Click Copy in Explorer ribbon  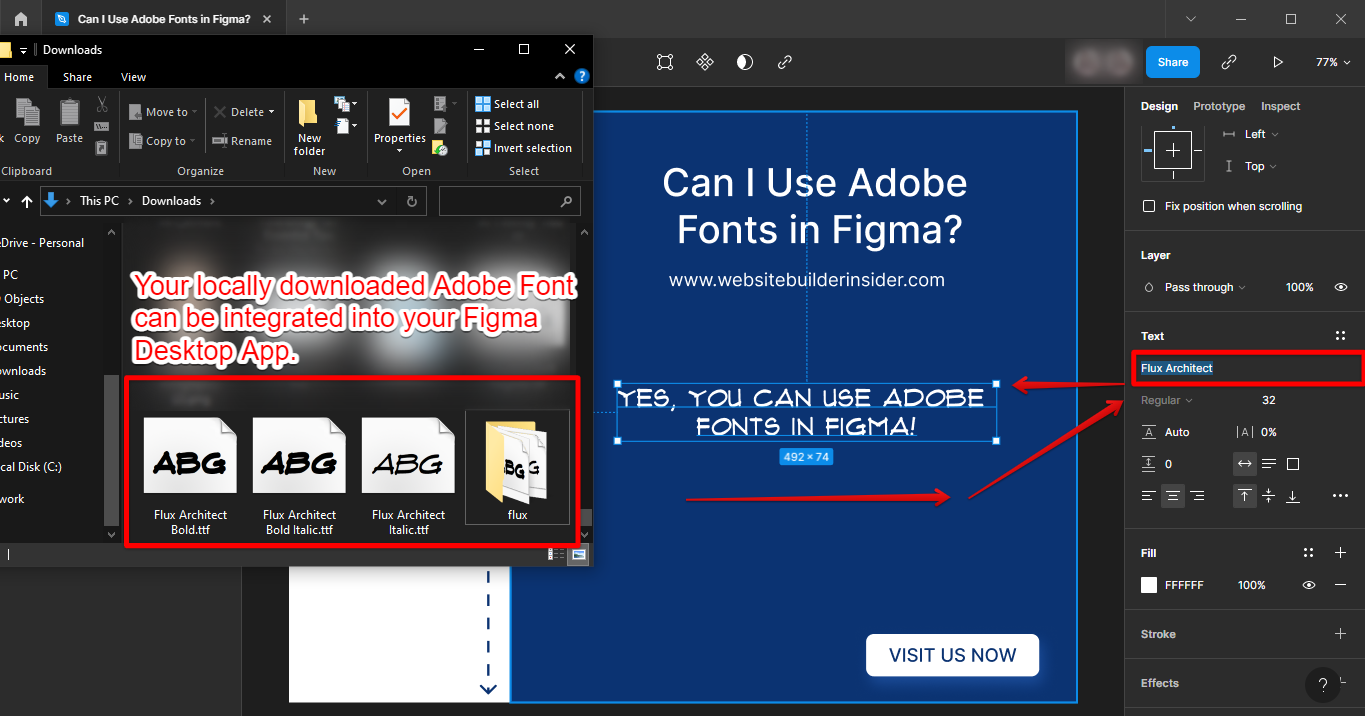pos(27,122)
